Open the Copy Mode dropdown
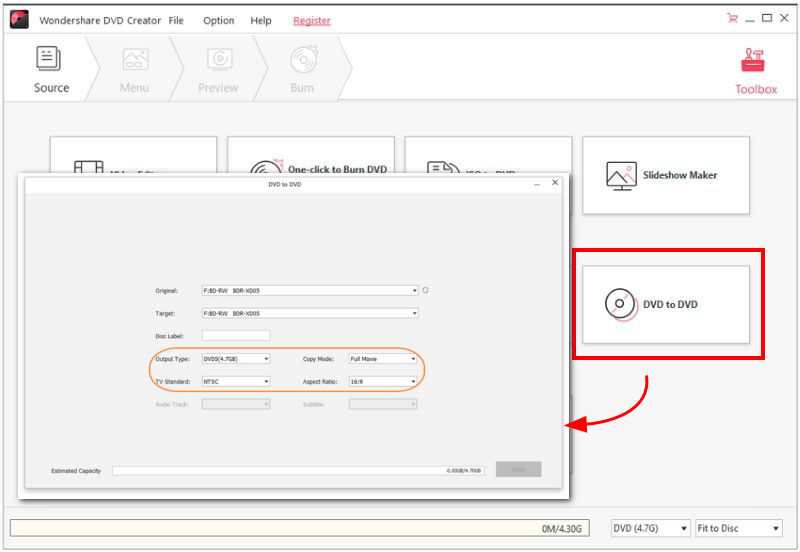 pos(383,359)
